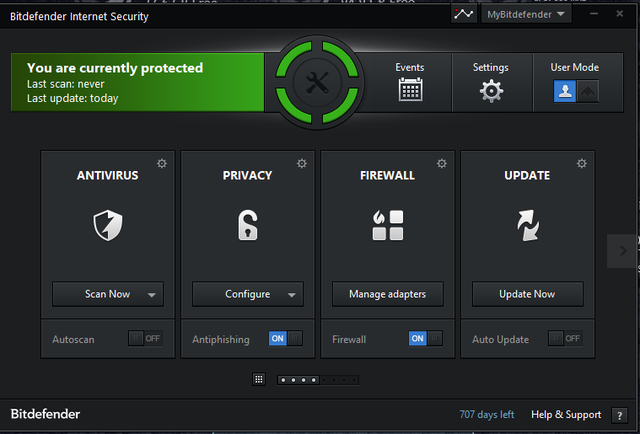Click the Scan Now button
Image resolution: width=640 pixels, height=434 pixels.
108,294
